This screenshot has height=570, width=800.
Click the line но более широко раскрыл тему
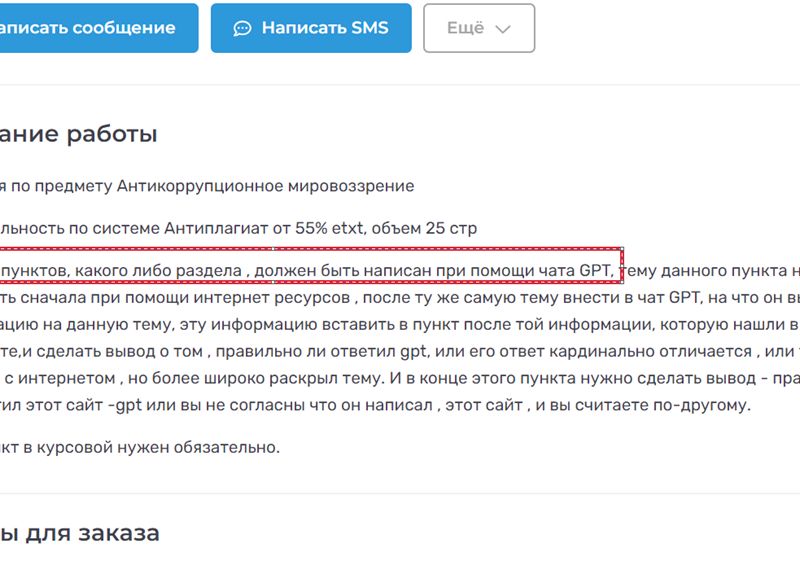point(400,379)
